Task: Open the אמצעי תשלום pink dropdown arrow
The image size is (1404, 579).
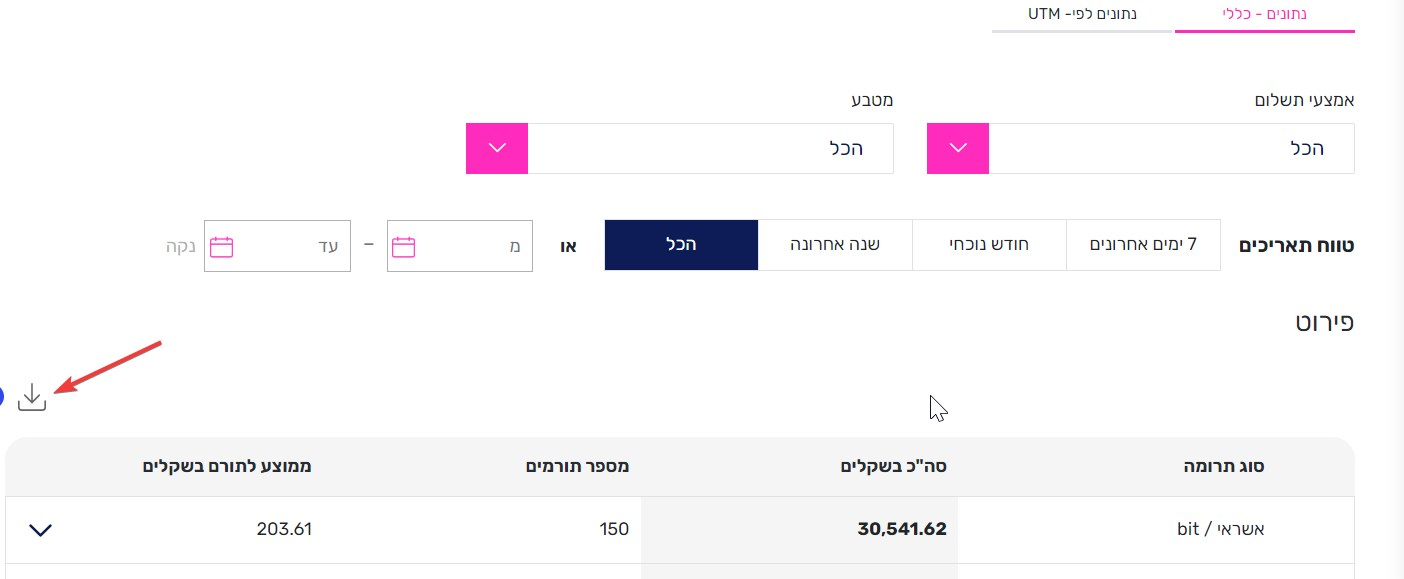Action: point(958,149)
